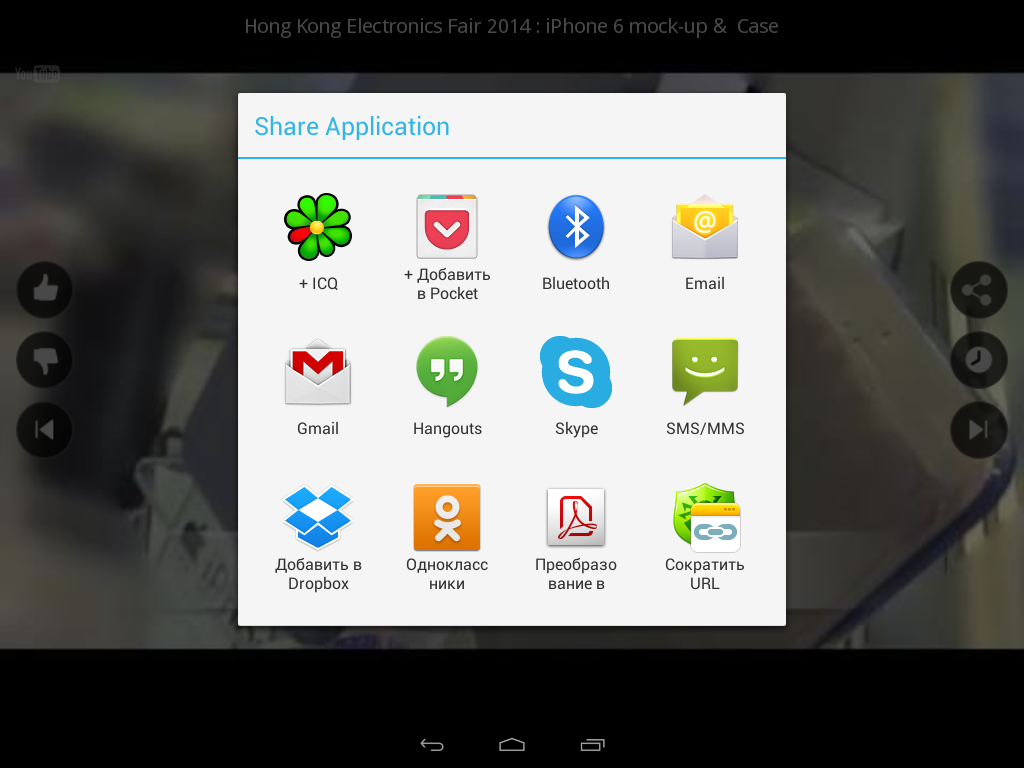Tap the share icon on the player
Image resolution: width=1024 pixels, height=768 pixels.
point(979,289)
